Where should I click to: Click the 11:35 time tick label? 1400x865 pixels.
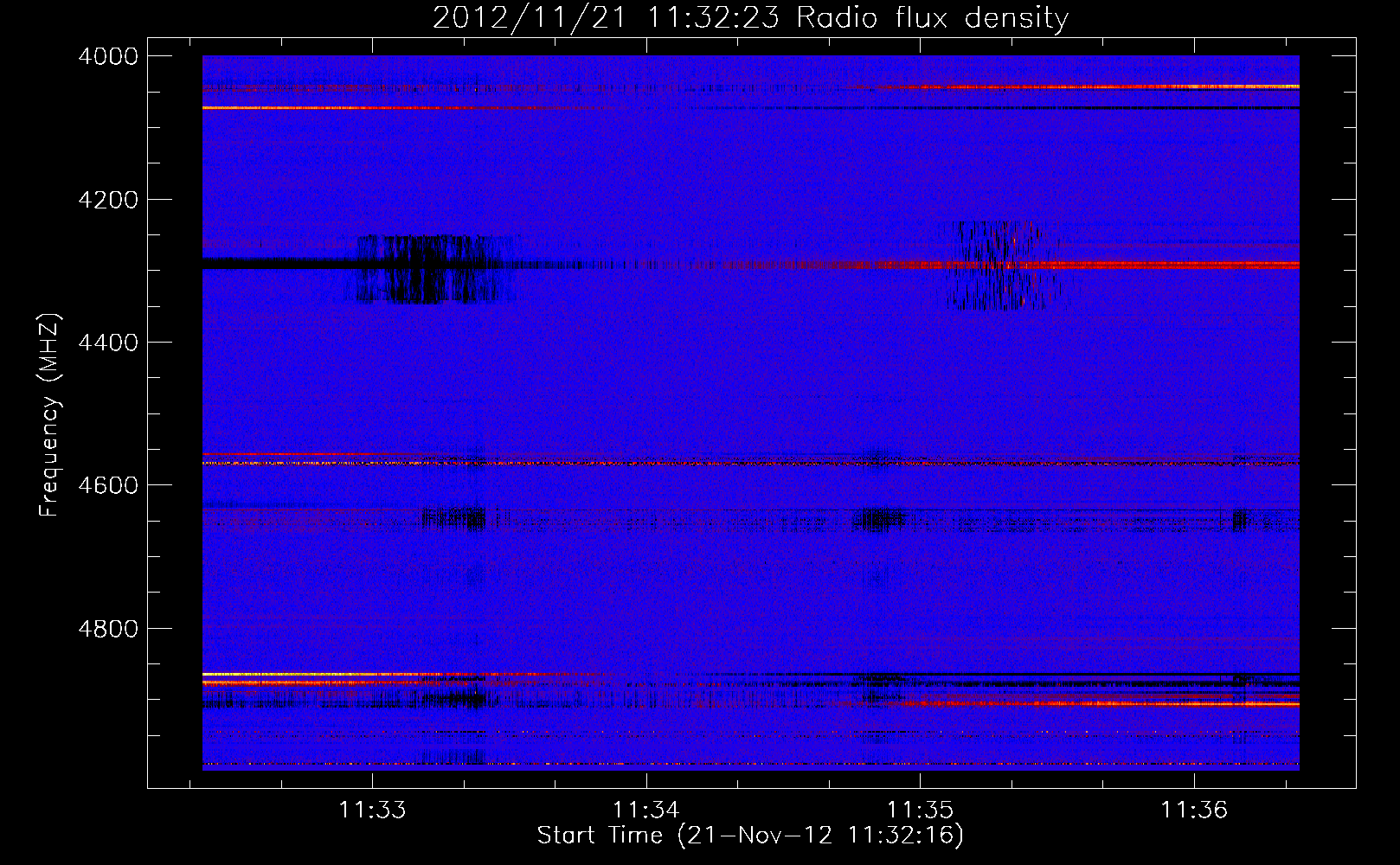coord(920,811)
